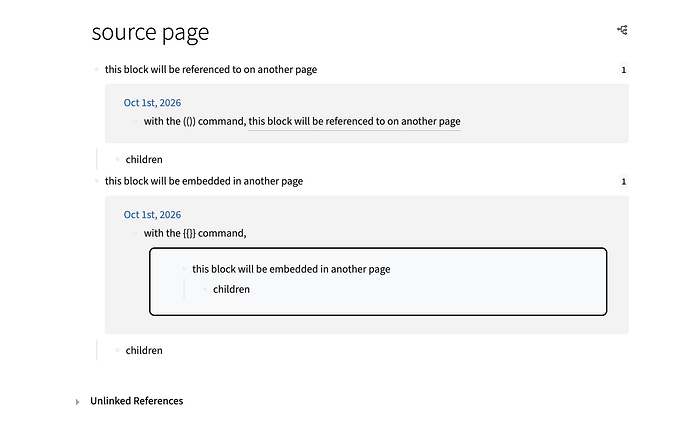The width and height of the screenshot is (690, 438).
Task: Click bullet of 'children' under the referenced block
Action: 117,159
